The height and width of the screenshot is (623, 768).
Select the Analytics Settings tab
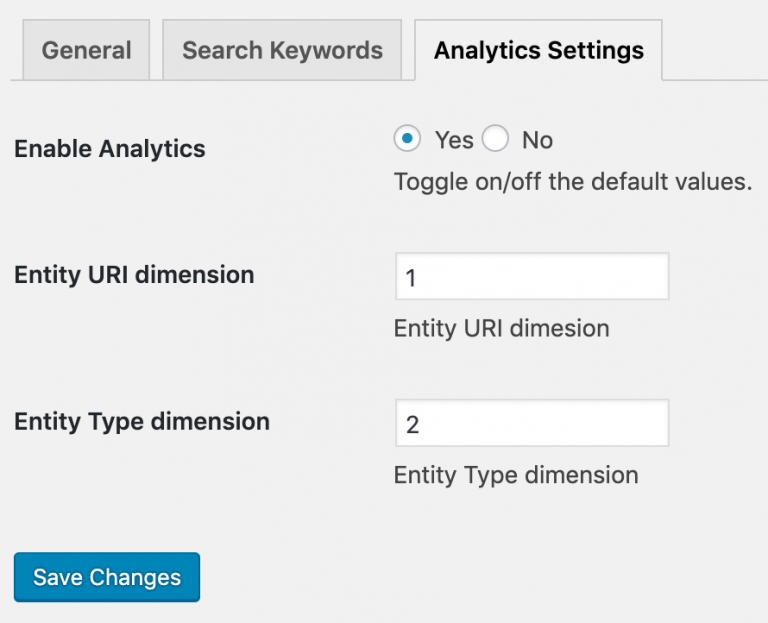[x=538, y=50]
